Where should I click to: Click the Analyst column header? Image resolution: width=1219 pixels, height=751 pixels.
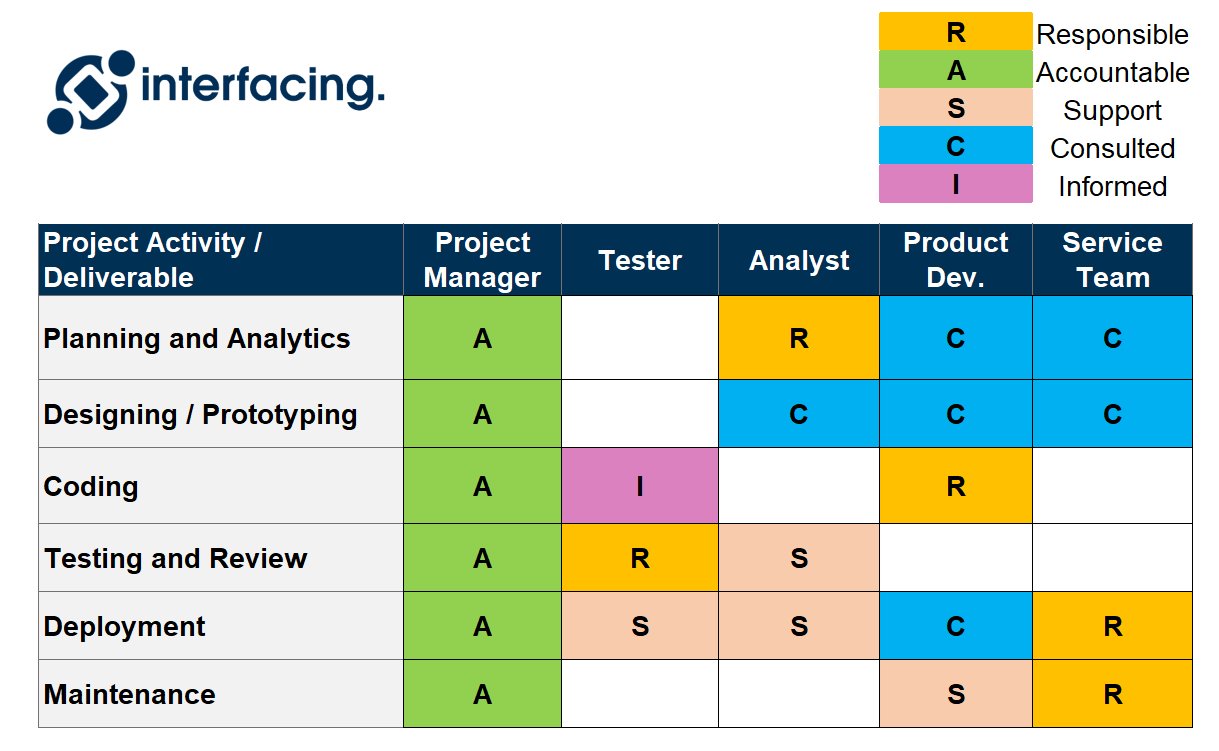coord(799,260)
